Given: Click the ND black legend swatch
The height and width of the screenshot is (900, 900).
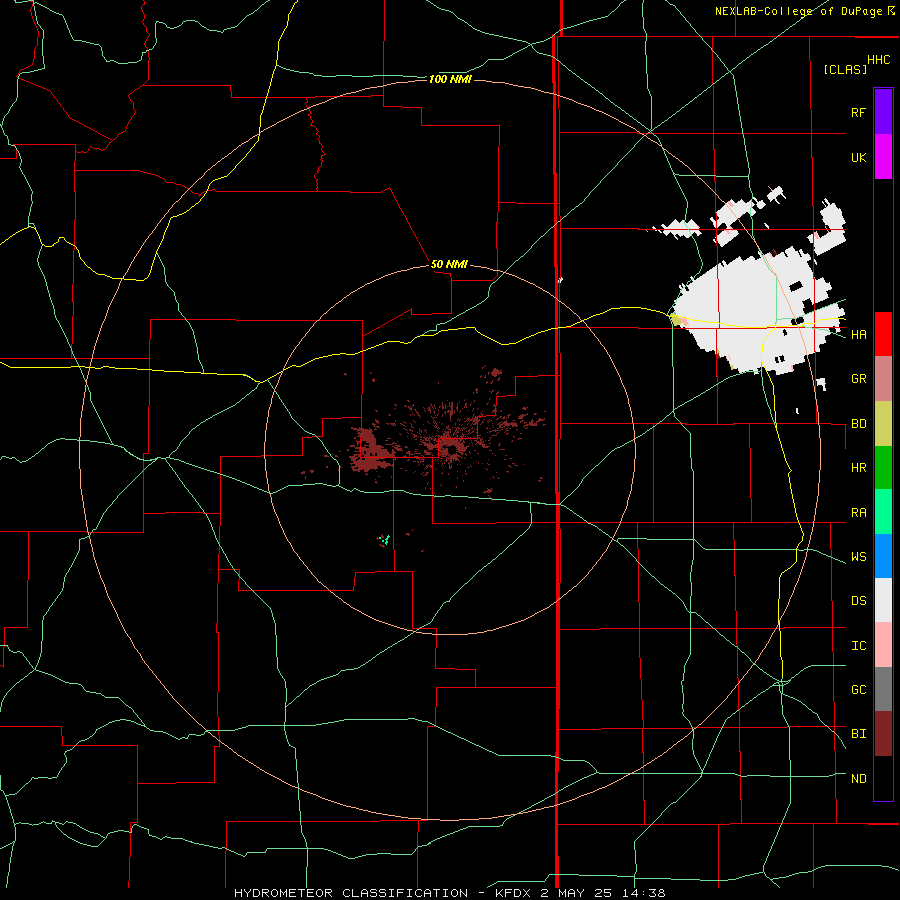Looking at the screenshot, I should pos(883,778).
